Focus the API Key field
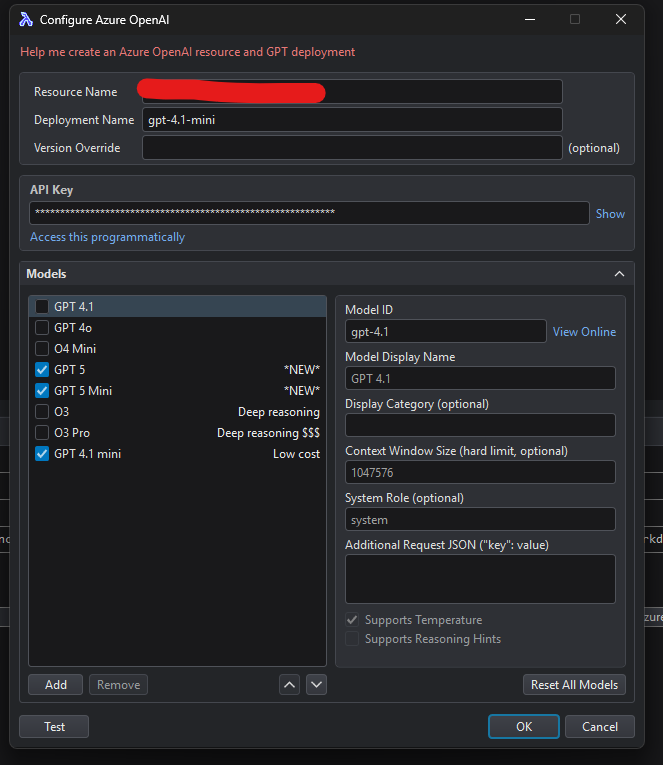Viewport: 663px width, 765px height. coord(309,213)
